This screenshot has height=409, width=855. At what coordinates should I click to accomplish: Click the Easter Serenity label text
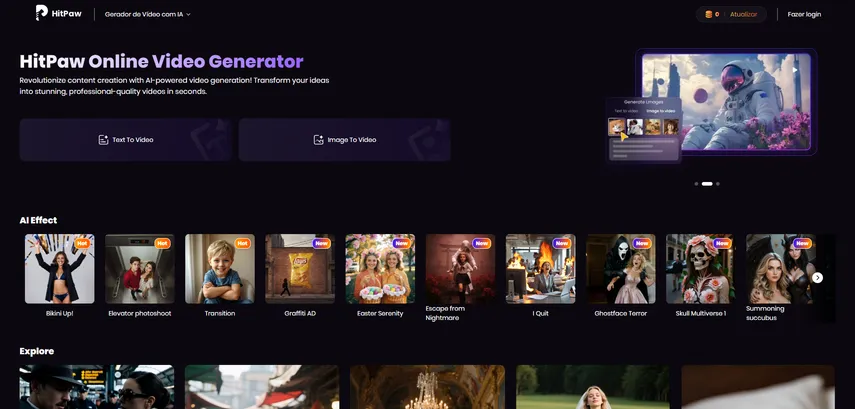click(x=380, y=314)
